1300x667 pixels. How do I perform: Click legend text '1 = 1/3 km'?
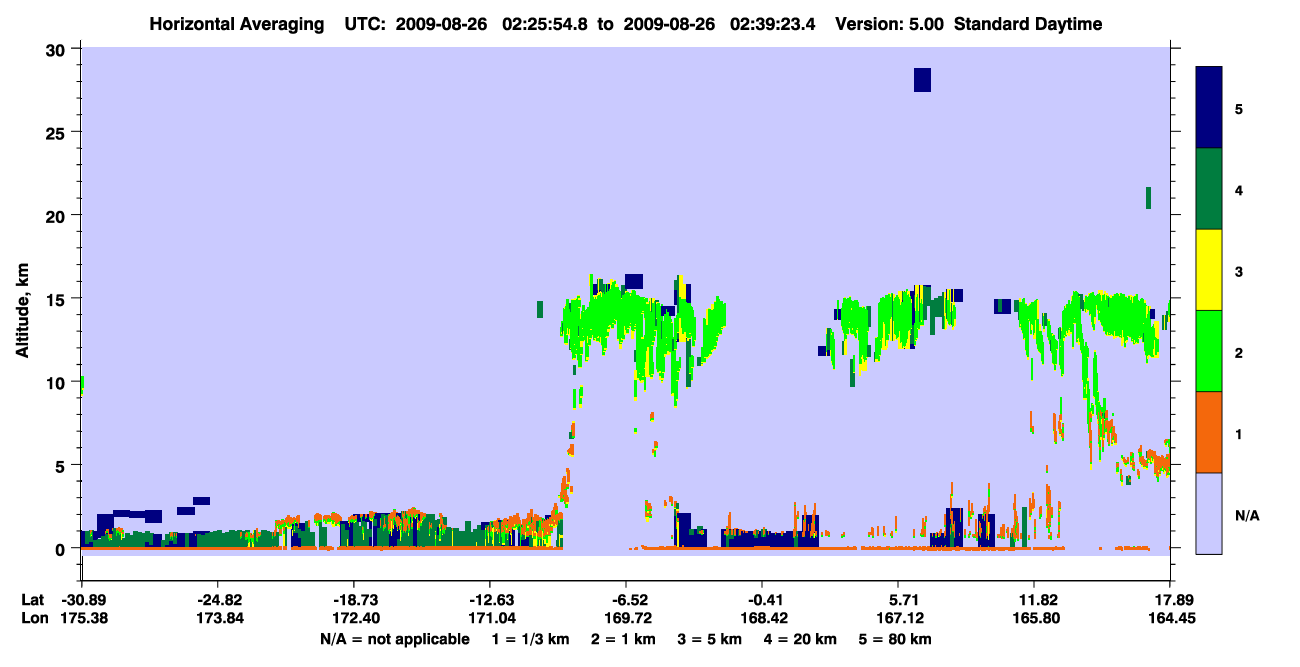(x=531, y=638)
